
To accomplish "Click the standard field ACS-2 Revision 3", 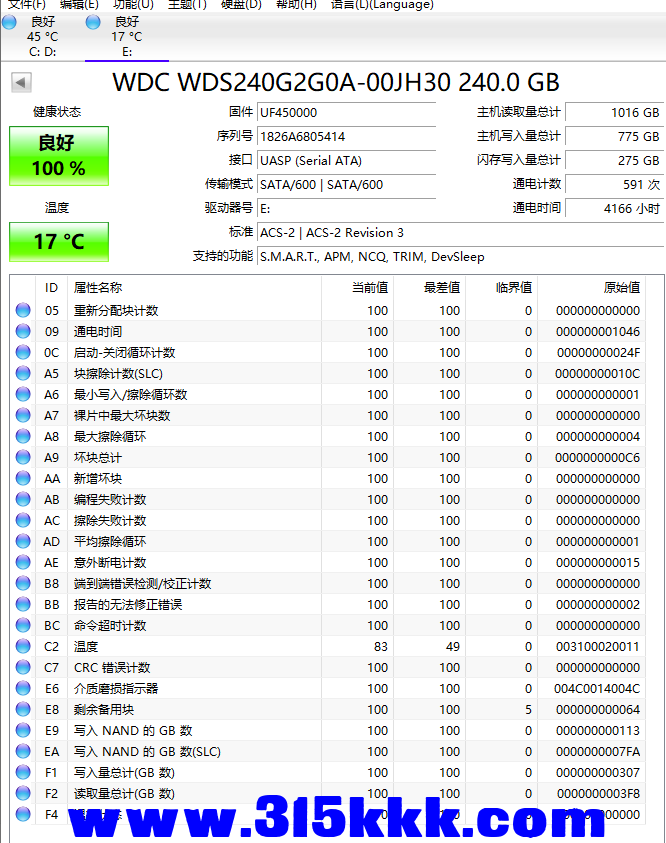I will [x=460, y=233].
